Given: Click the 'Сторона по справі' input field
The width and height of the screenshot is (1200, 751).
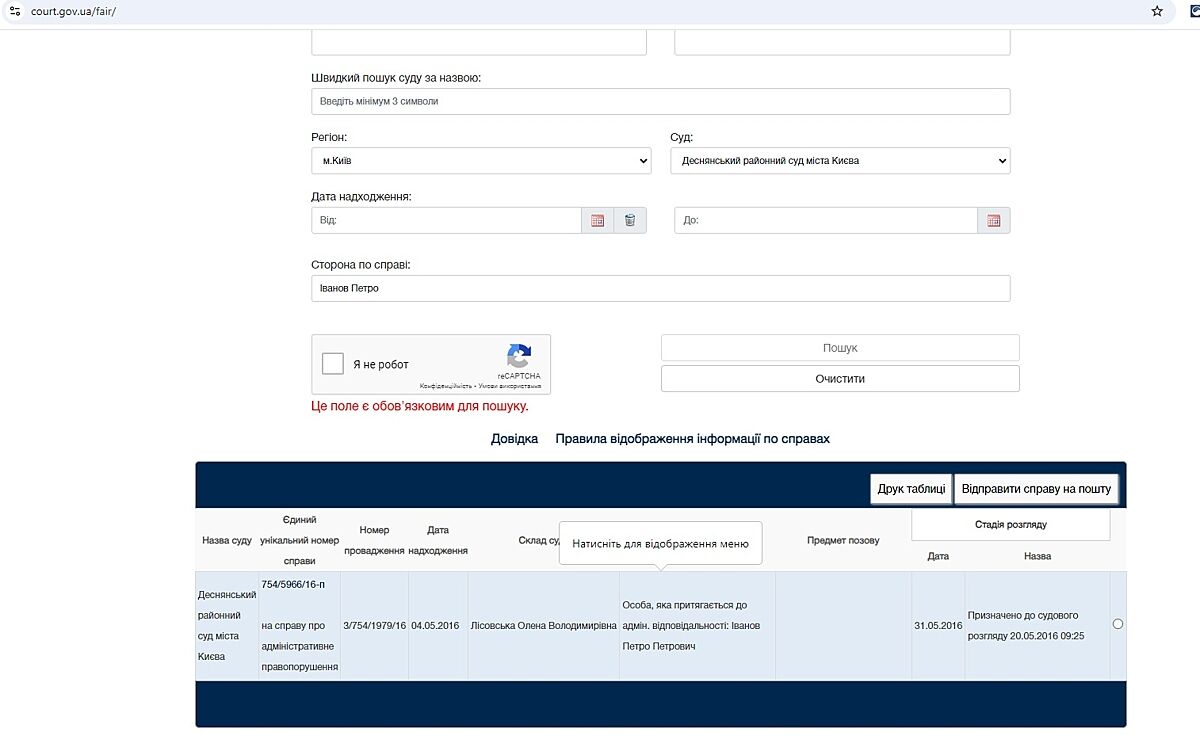Looking at the screenshot, I should click(660, 288).
